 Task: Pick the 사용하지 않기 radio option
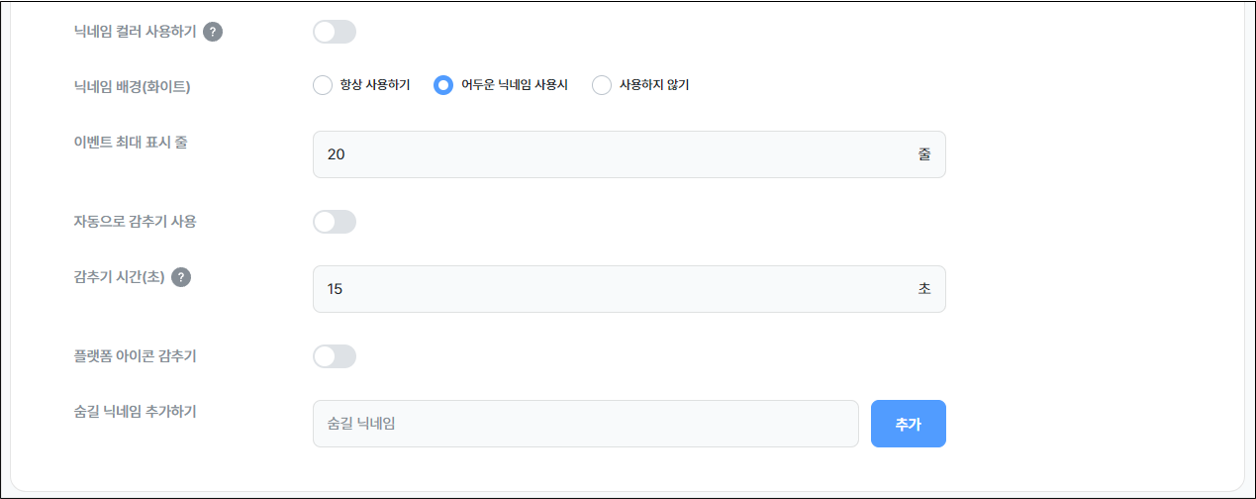click(602, 85)
